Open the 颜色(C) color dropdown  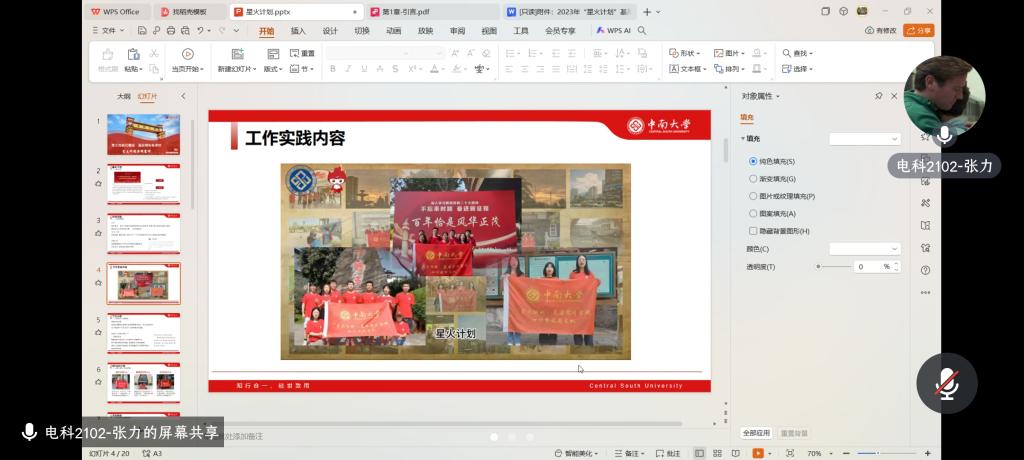[x=865, y=249]
